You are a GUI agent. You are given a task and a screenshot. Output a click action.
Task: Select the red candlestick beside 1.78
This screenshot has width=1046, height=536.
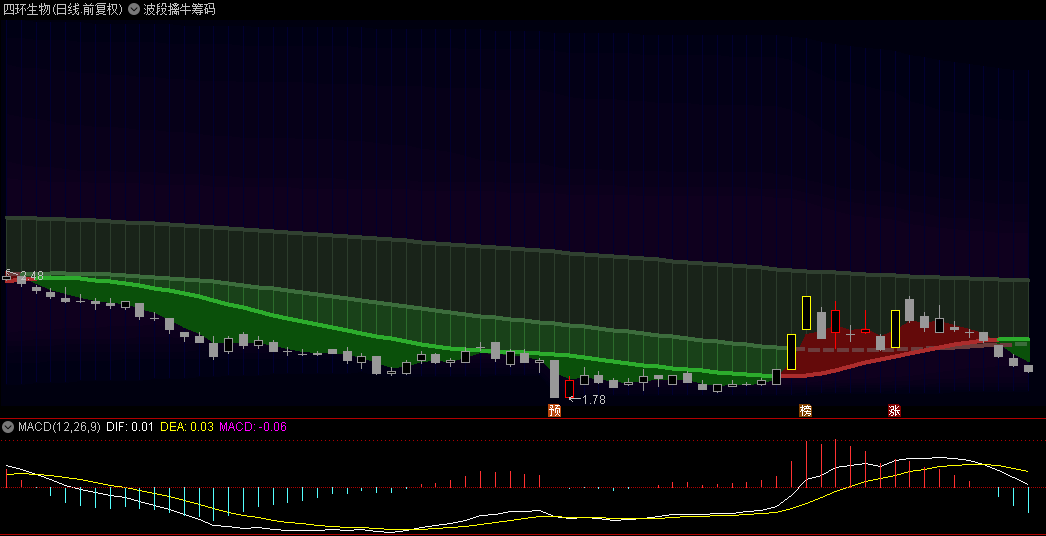click(x=569, y=388)
